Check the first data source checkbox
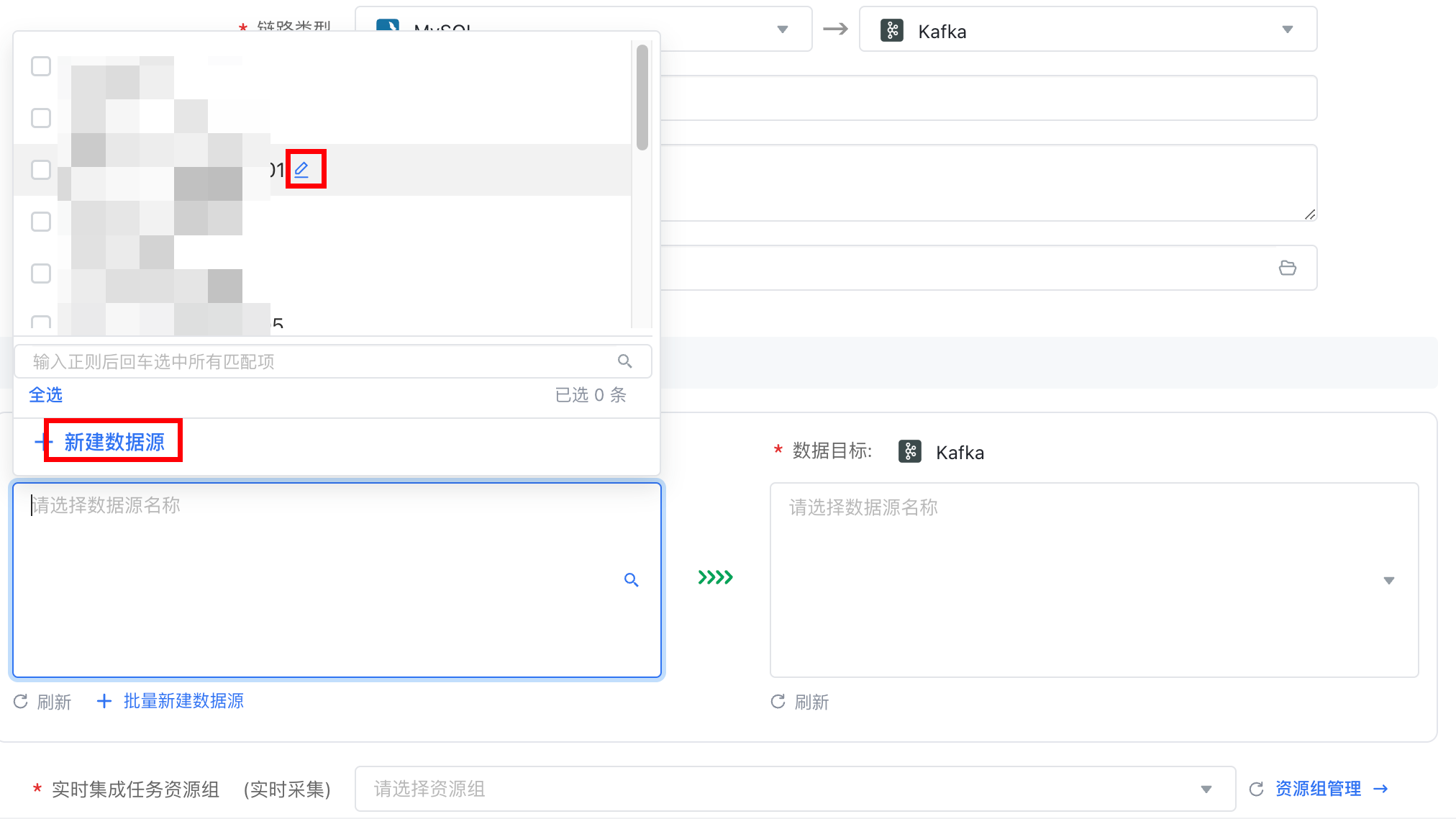 pos(41,66)
